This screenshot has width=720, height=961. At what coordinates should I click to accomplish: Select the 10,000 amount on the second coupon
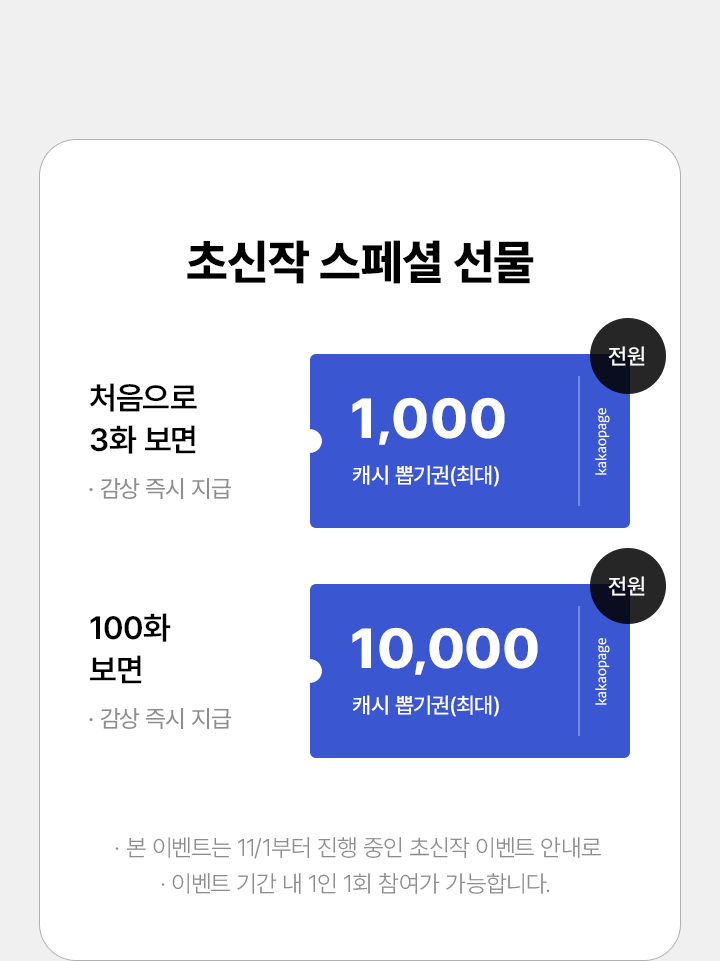(x=444, y=649)
